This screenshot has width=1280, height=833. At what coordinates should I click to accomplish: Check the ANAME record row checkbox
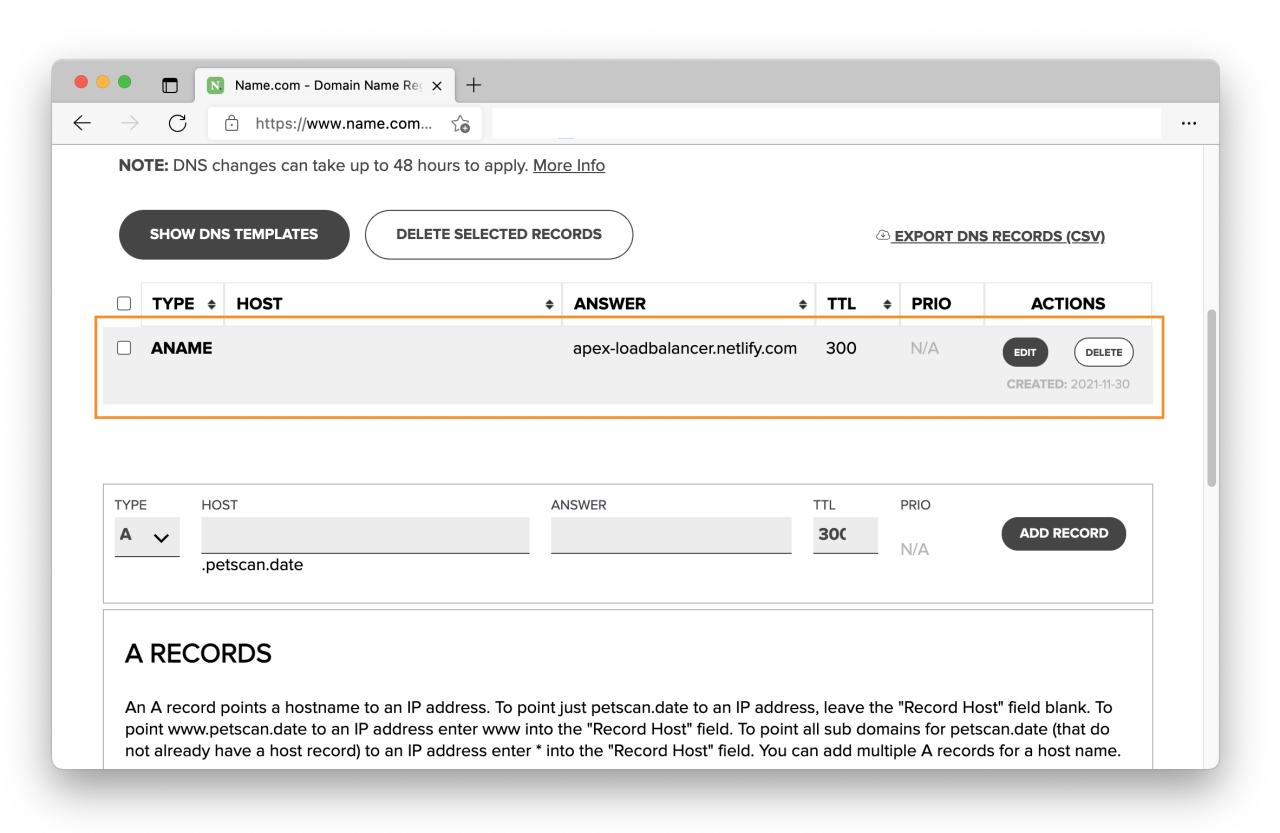(124, 347)
